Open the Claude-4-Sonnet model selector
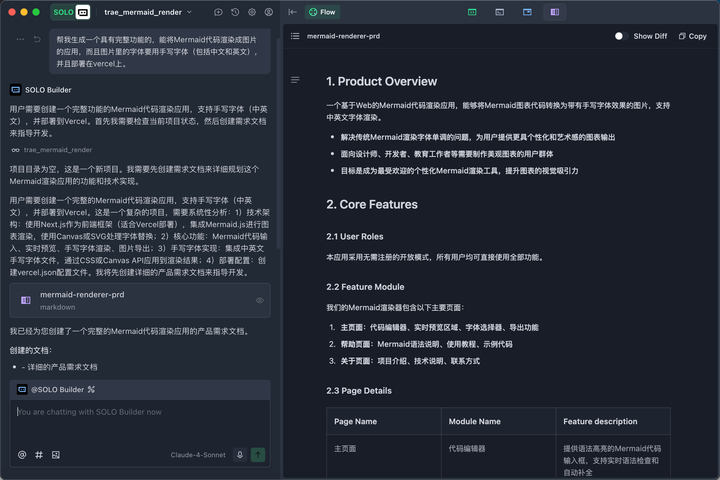The width and height of the screenshot is (720, 480). pos(197,454)
